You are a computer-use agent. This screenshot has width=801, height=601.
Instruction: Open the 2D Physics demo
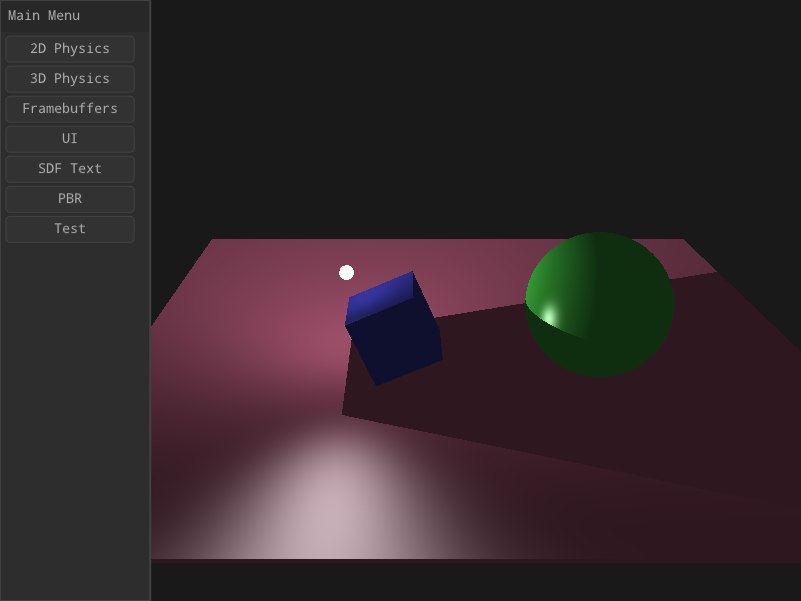click(x=70, y=49)
